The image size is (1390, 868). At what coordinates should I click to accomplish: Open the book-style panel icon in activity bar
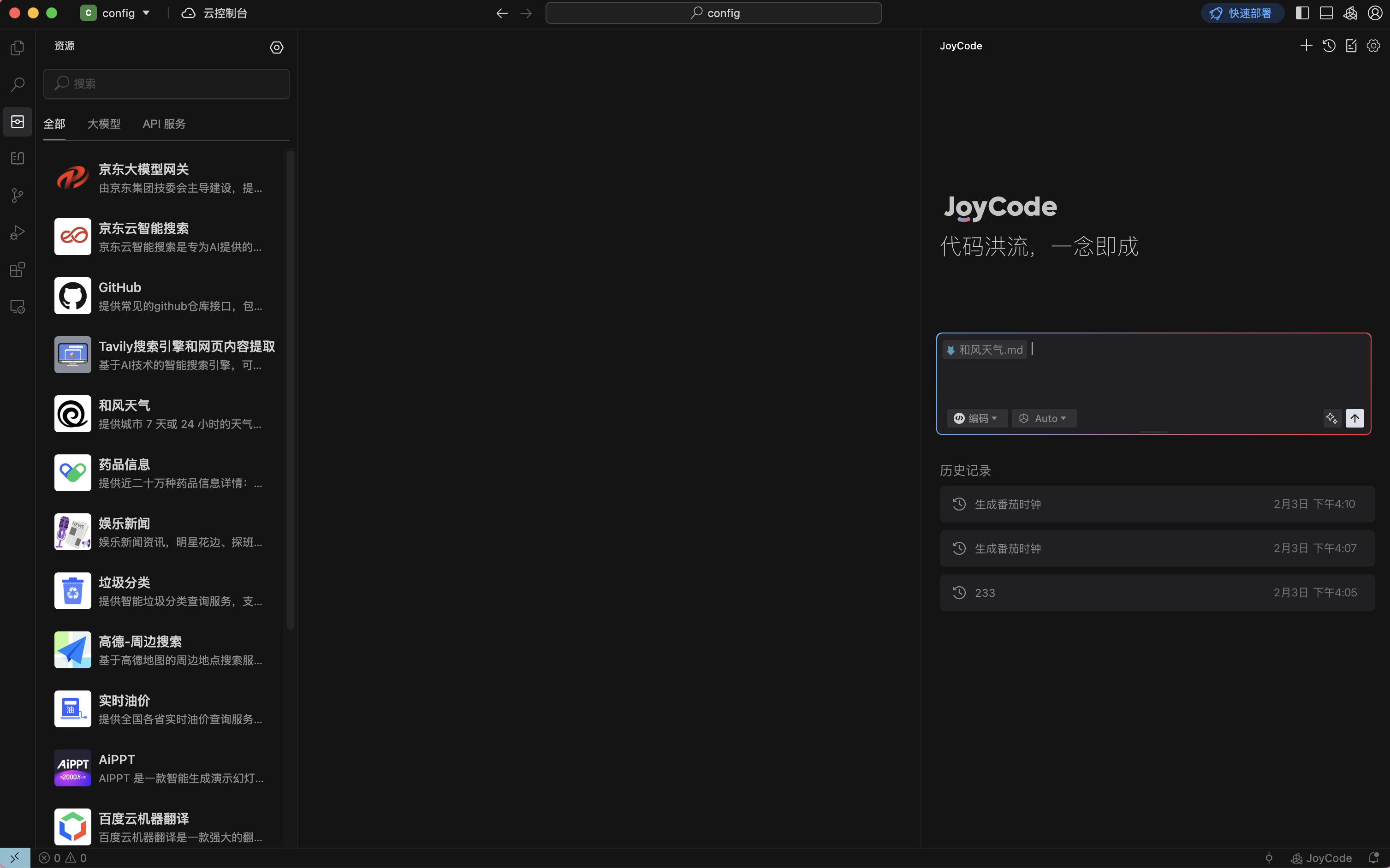(18, 159)
